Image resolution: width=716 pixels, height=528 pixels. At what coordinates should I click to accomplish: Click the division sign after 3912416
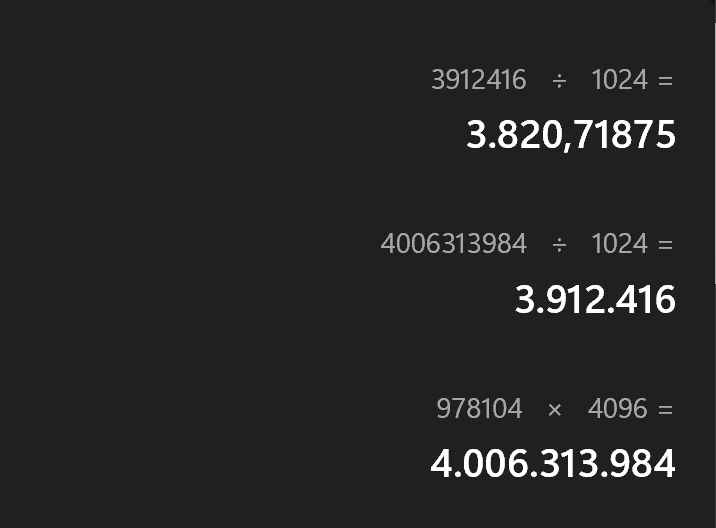559,82
